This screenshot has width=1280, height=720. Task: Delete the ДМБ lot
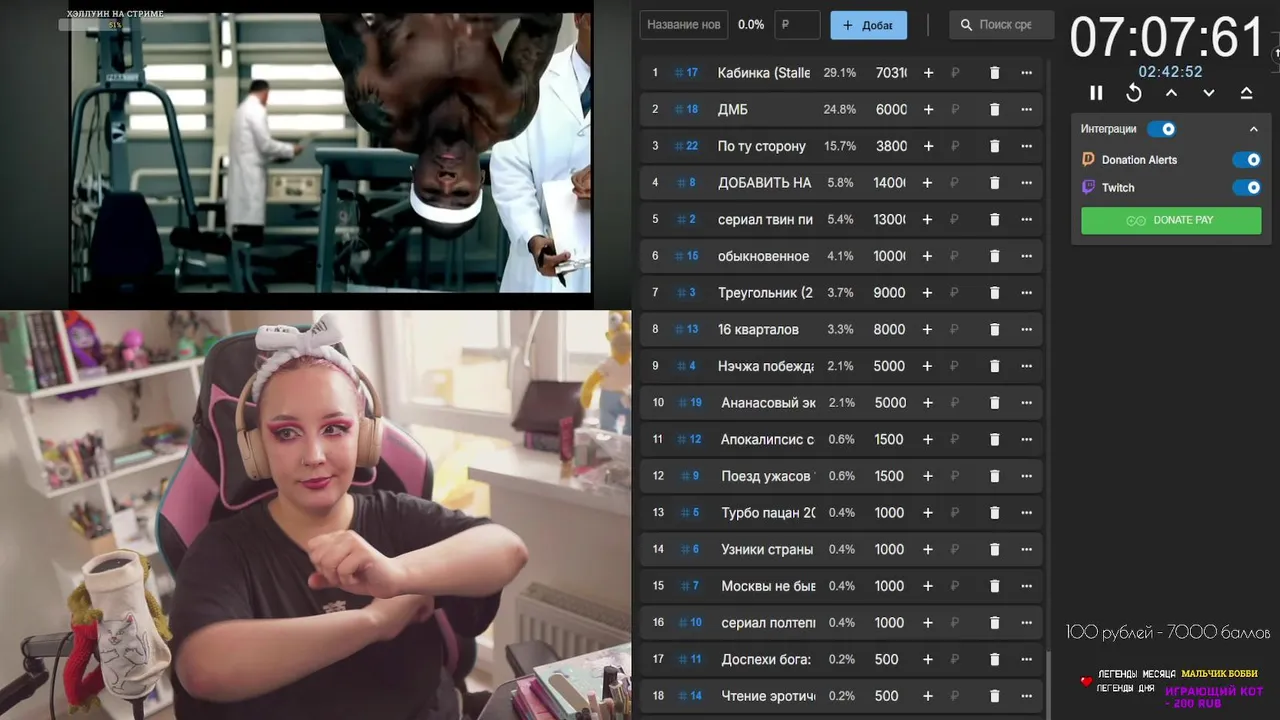pyautogui.click(x=994, y=109)
